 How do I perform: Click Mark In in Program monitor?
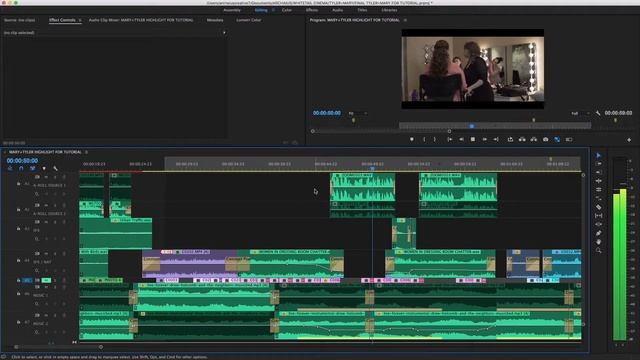pyautogui.click(x=424, y=140)
